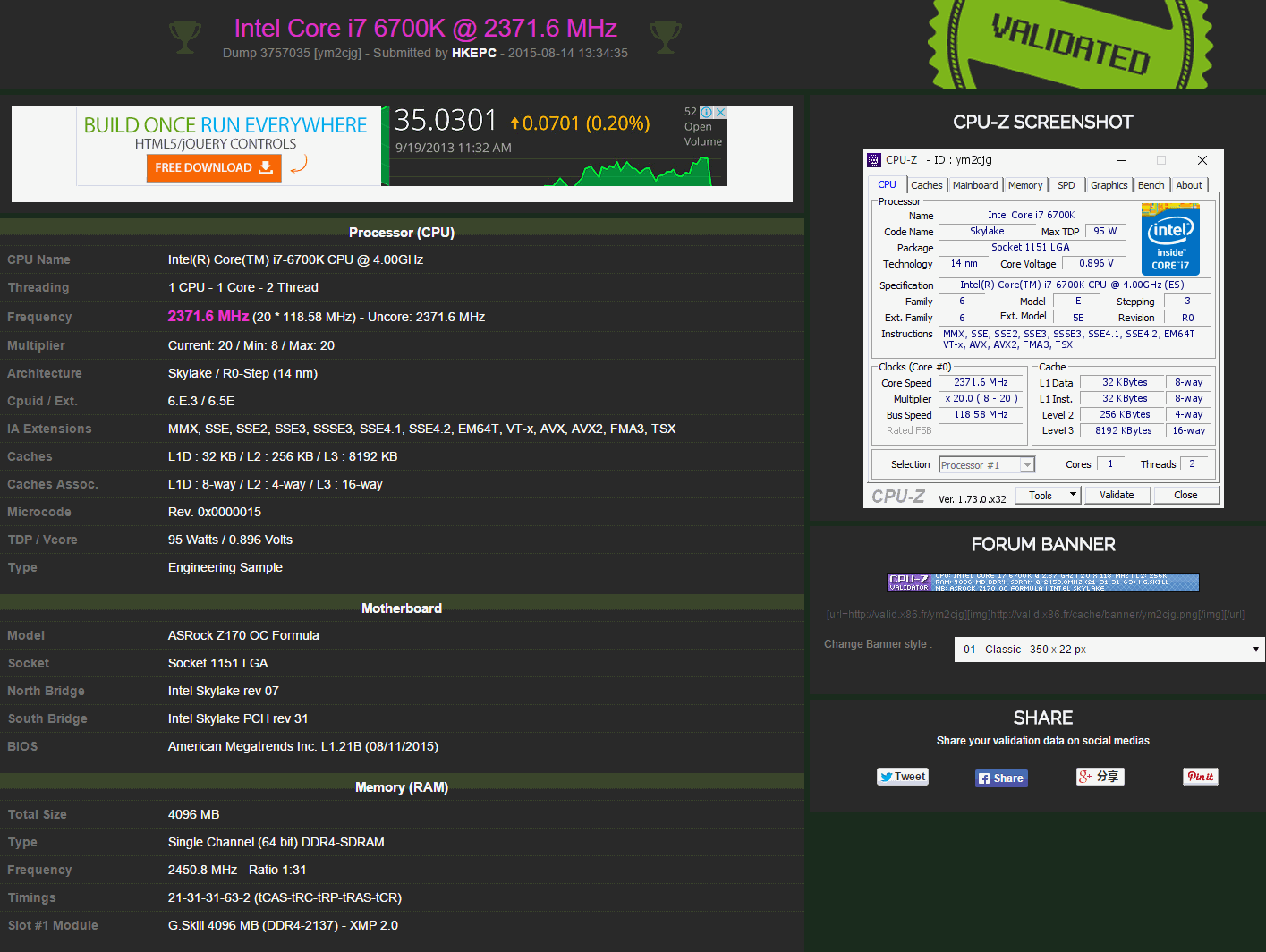The image size is (1266, 952).
Task: Switch to the Memory tab in CPU-Z
Action: tap(1025, 185)
